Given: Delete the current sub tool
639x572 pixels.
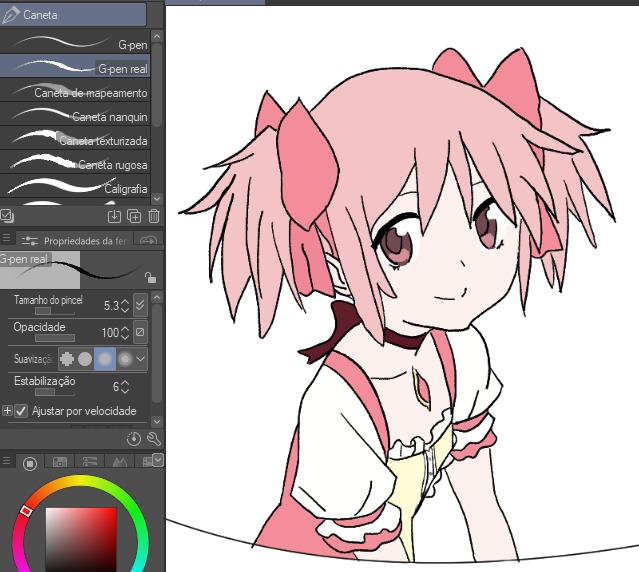Looking at the screenshot, I should [154, 216].
